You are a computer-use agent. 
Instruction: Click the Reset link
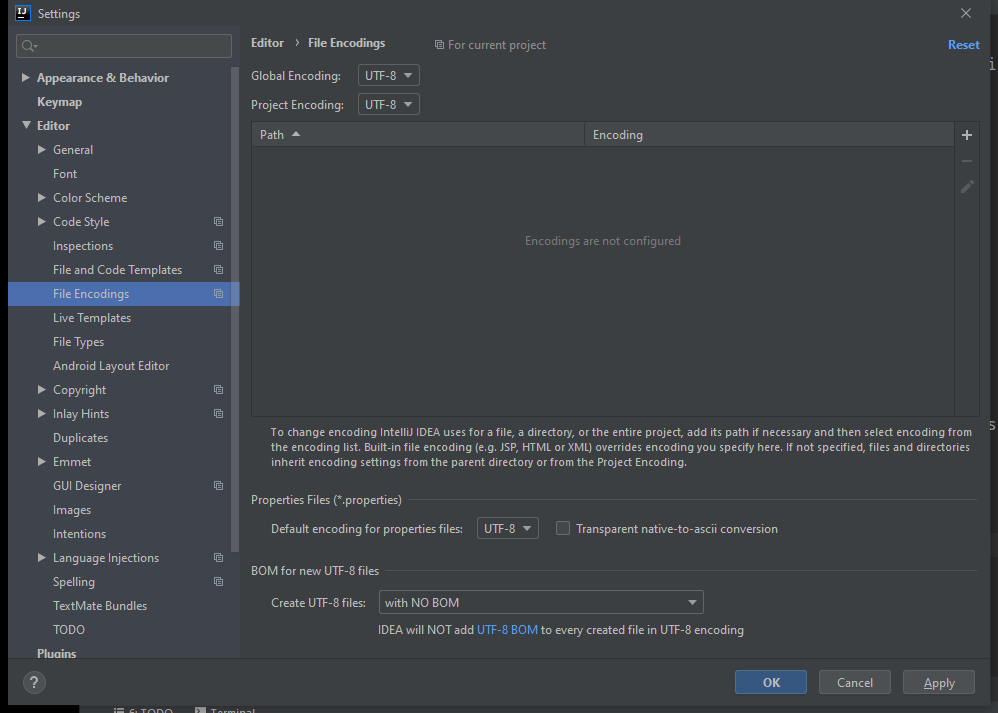964,45
